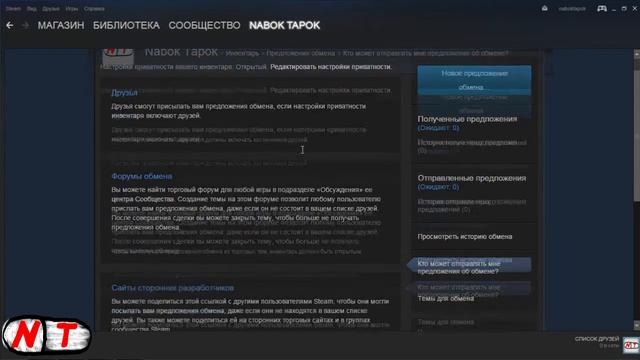The image size is (640, 360).
Task: Launch Big Picture mode controller icon
Action: pos(602,8)
